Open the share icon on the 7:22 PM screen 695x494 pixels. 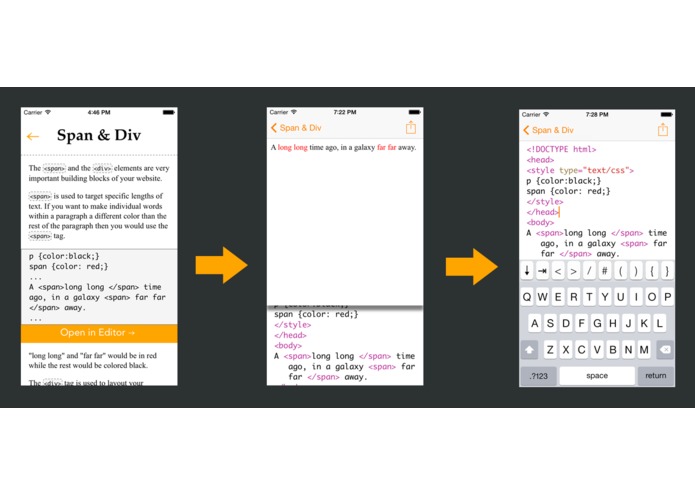(x=411, y=128)
